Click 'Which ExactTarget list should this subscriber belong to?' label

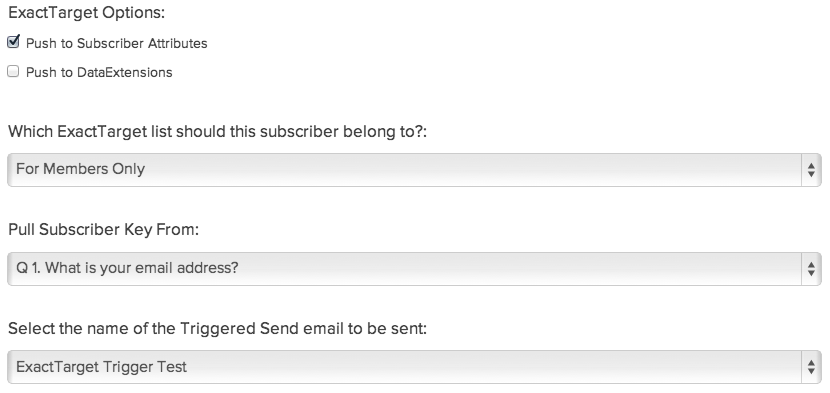(x=217, y=131)
